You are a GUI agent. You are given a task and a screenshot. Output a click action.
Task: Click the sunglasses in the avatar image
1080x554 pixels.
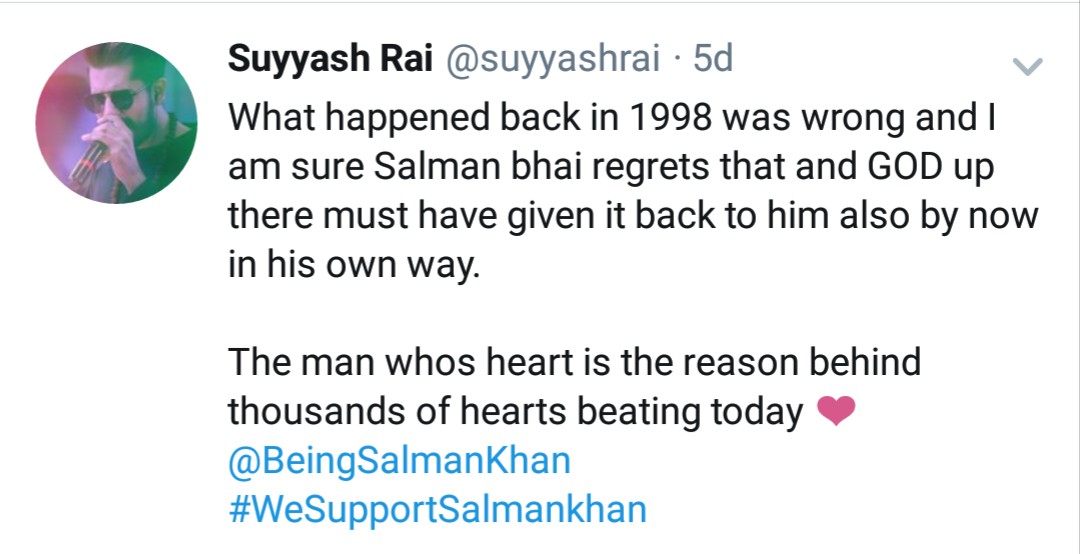coord(110,100)
